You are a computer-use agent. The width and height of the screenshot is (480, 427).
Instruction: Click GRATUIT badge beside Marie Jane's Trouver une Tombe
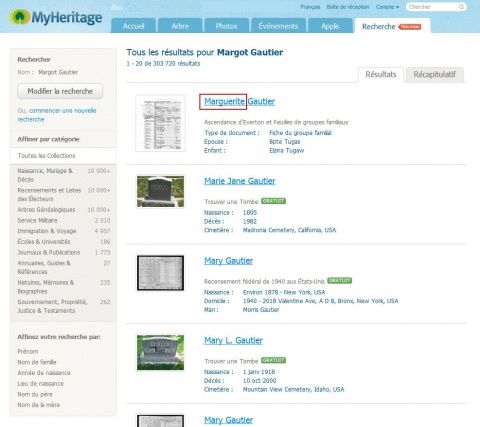pyautogui.click(x=273, y=201)
